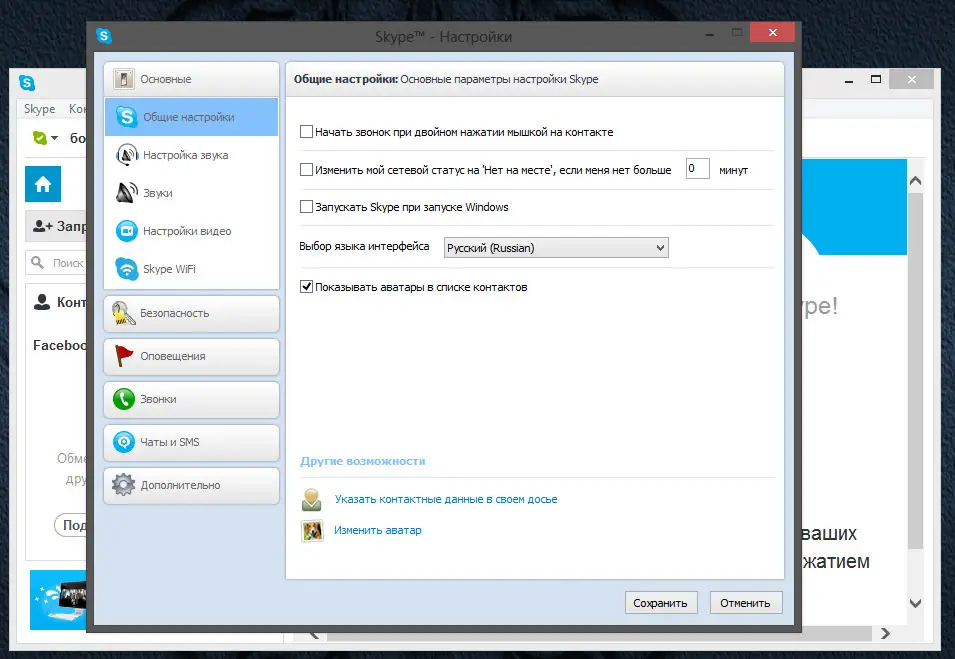Minimize the Skype settings dialog
The width and height of the screenshot is (955, 659).
(710, 34)
